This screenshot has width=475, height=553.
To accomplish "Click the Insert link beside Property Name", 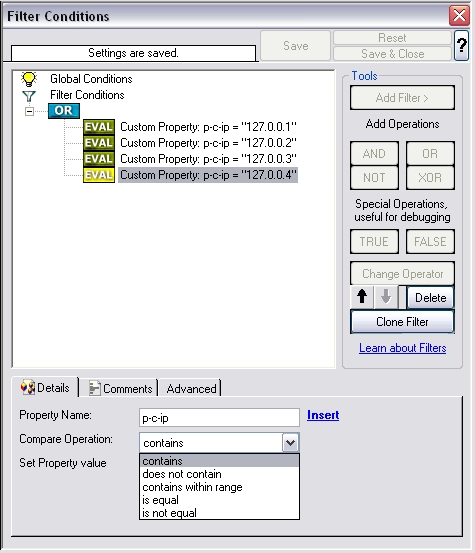I will (323, 415).
